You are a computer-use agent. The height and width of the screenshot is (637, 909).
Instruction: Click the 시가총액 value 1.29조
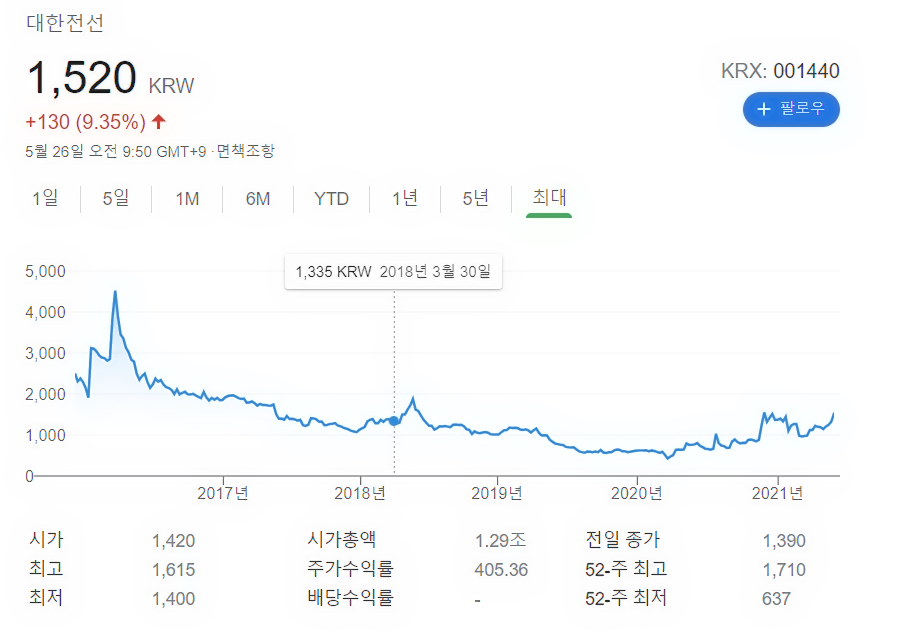pos(500,540)
